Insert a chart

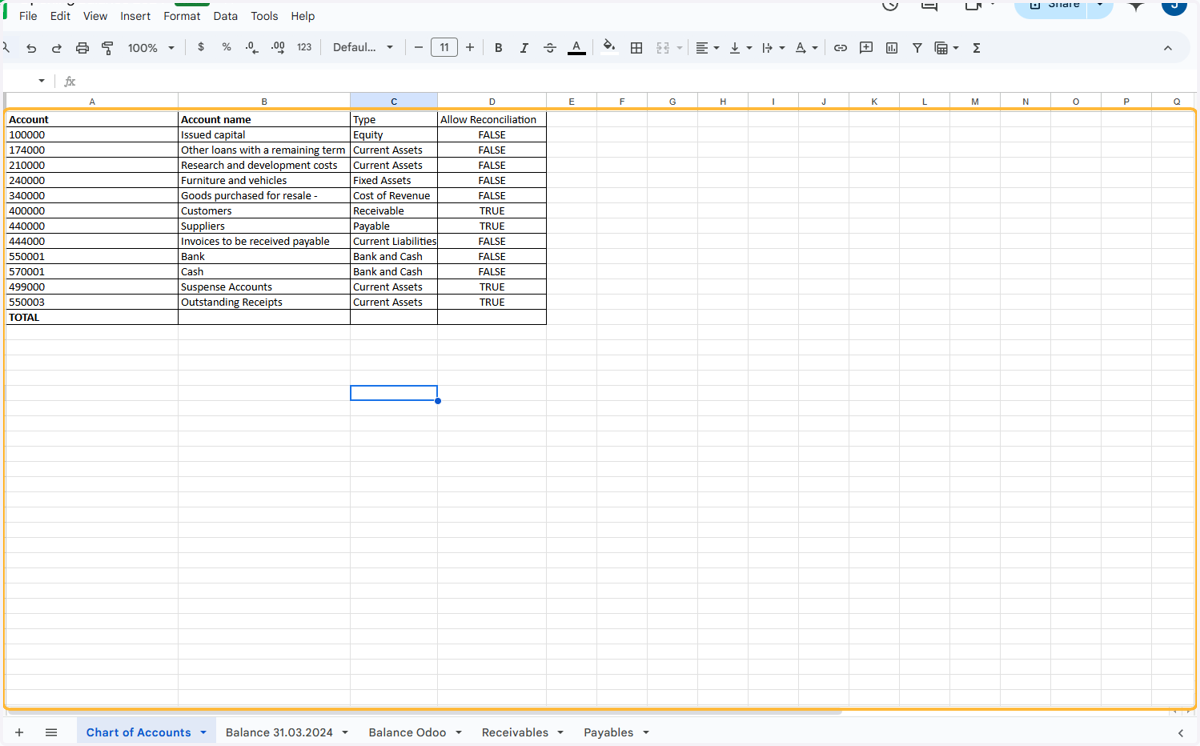pyautogui.click(x=892, y=48)
